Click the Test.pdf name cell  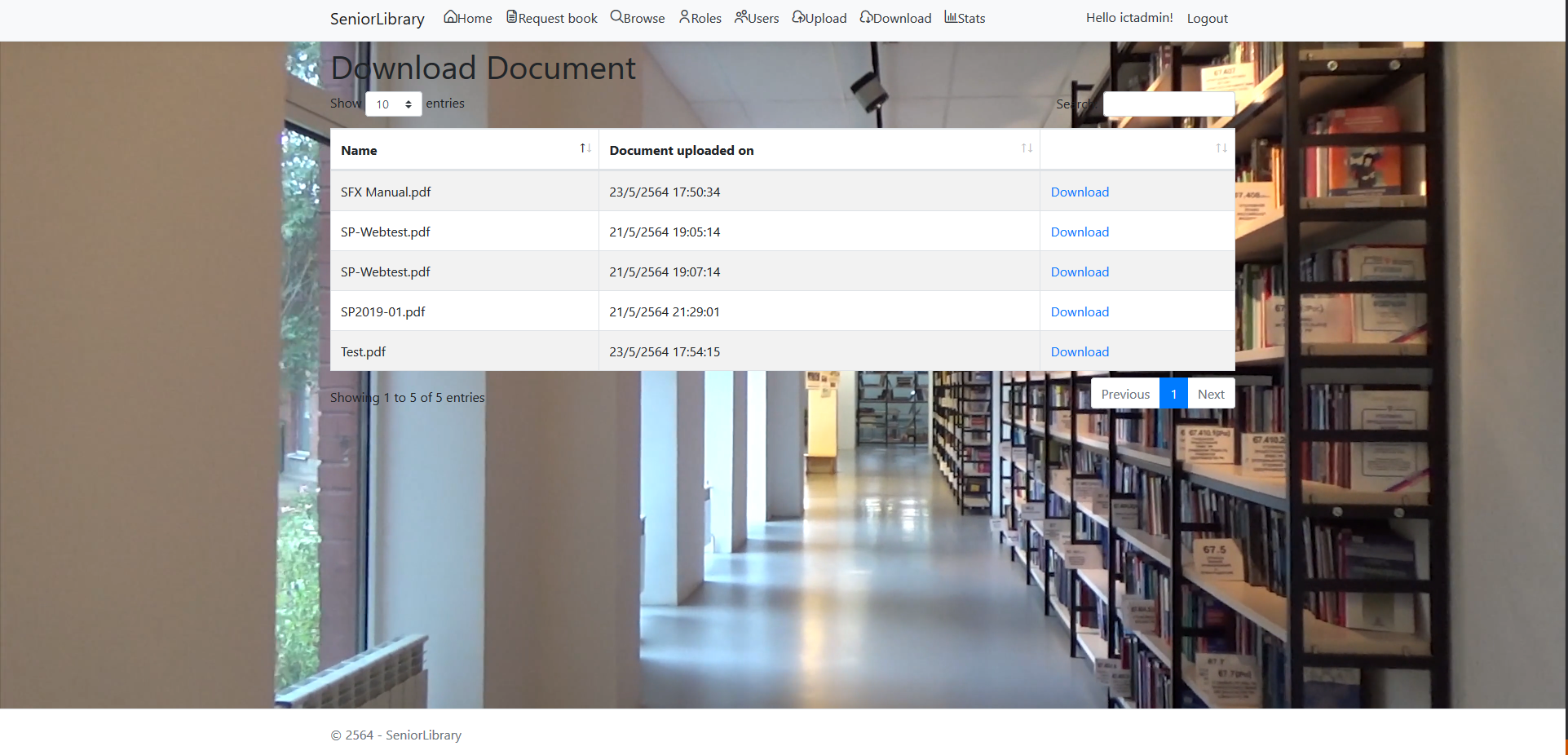[464, 351]
